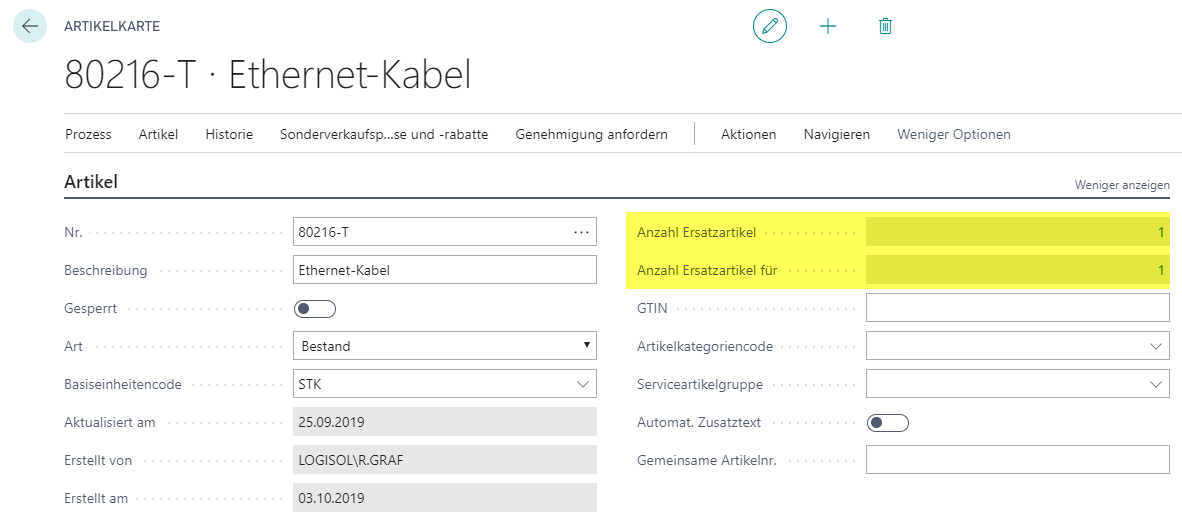Open the Prozess menu
The width and height of the screenshot is (1182, 529).
click(88, 134)
